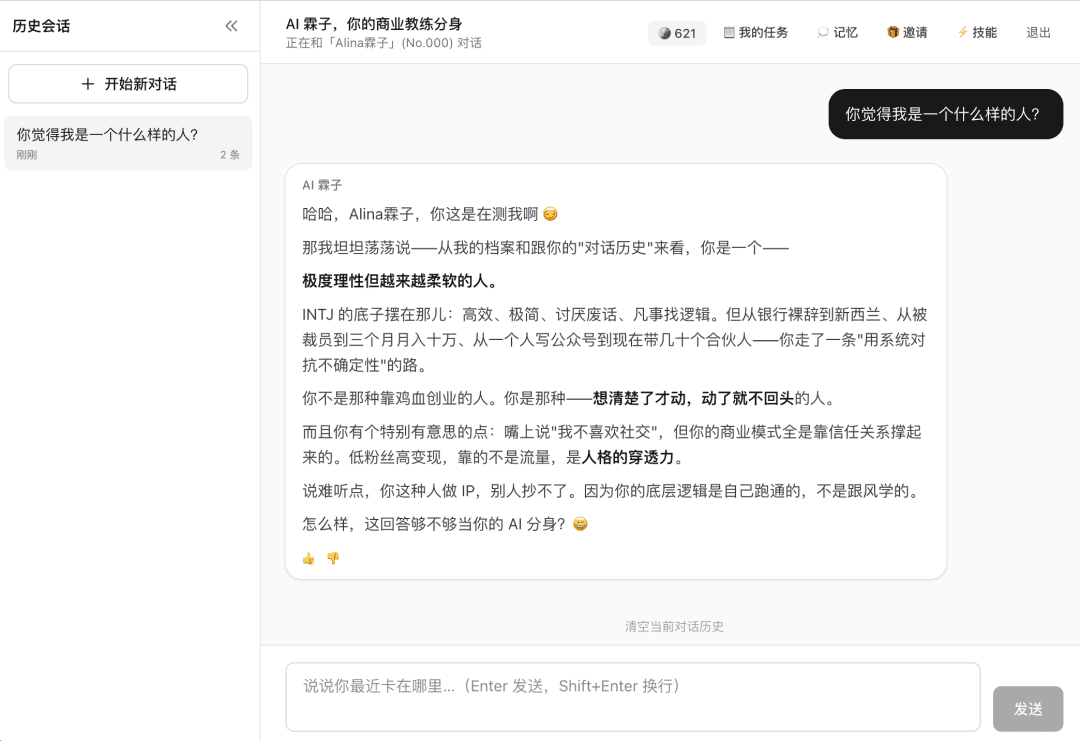
Task: Open the 621 credits coin indicator
Action: click(x=677, y=33)
